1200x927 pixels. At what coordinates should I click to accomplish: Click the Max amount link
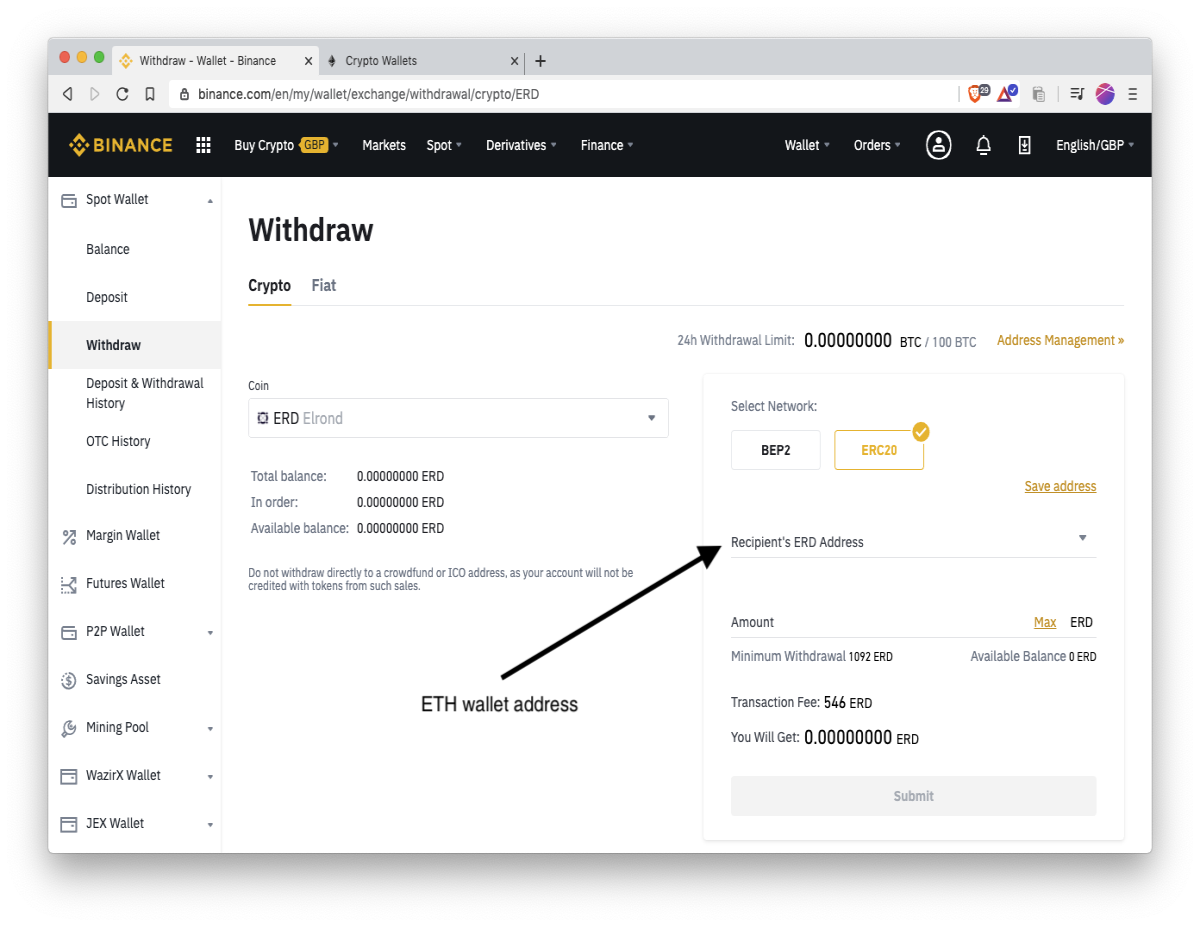pyautogui.click(x=1045, y=622)
